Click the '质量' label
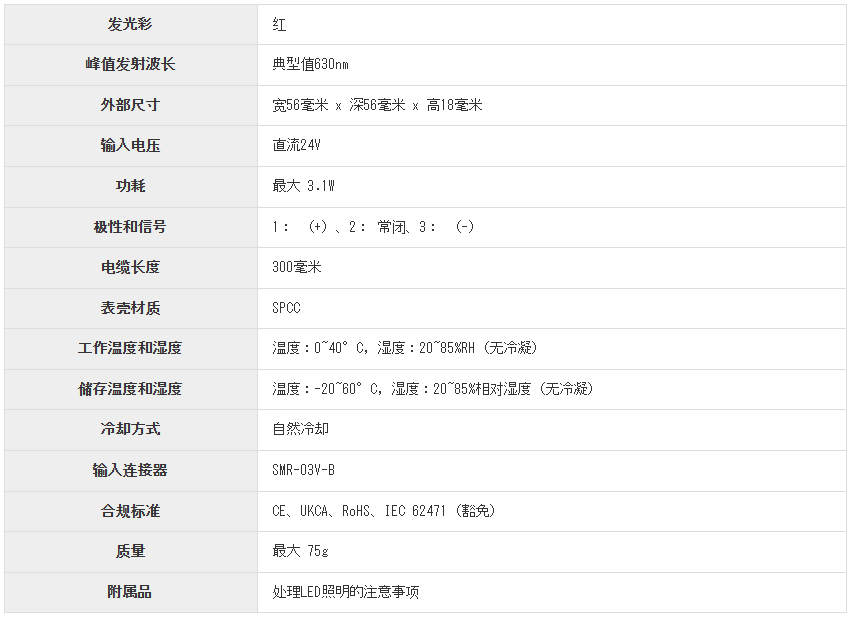Viewport: 853px width, 619px height. coord(130,552)
